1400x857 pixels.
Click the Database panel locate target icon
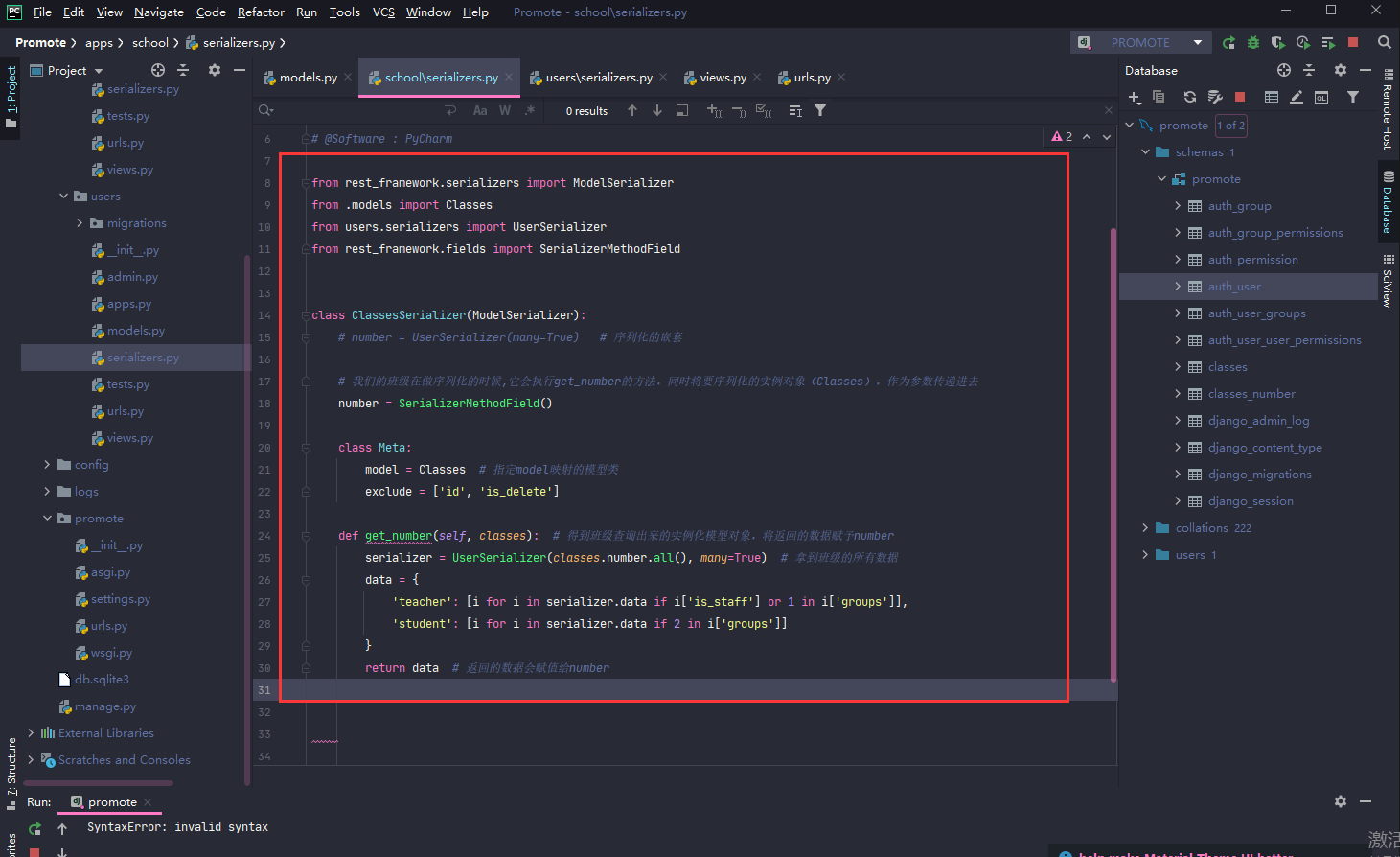pos(1284,70)
